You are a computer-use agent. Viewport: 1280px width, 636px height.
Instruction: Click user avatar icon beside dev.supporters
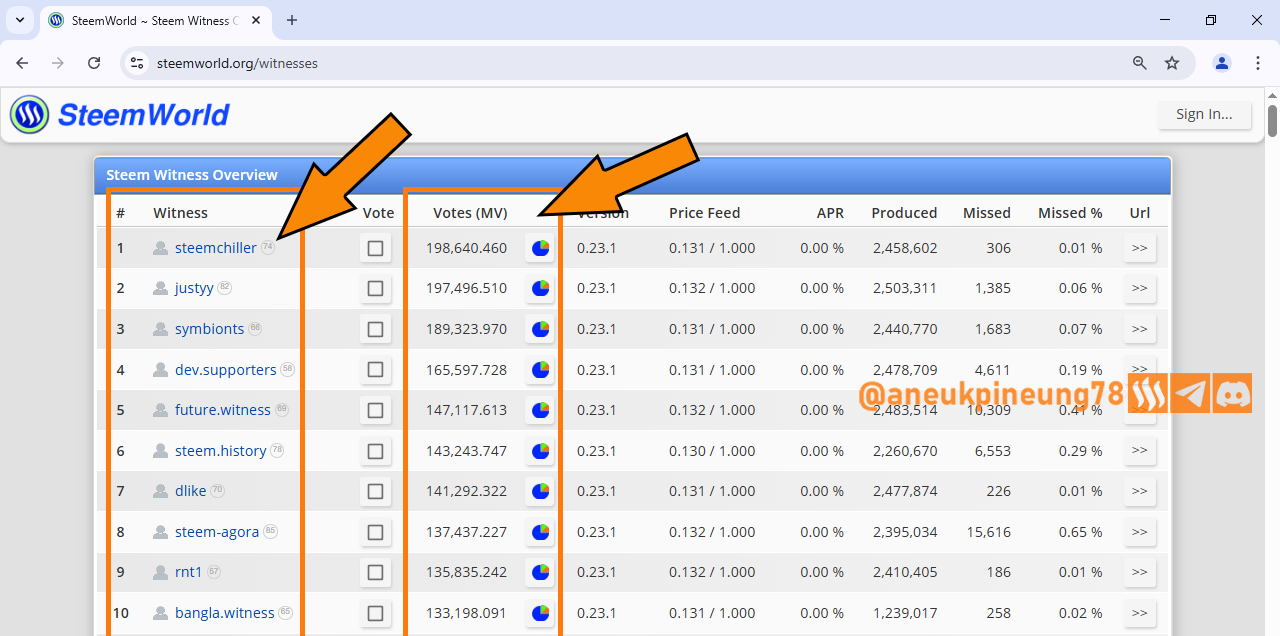[x=160, y=370]
